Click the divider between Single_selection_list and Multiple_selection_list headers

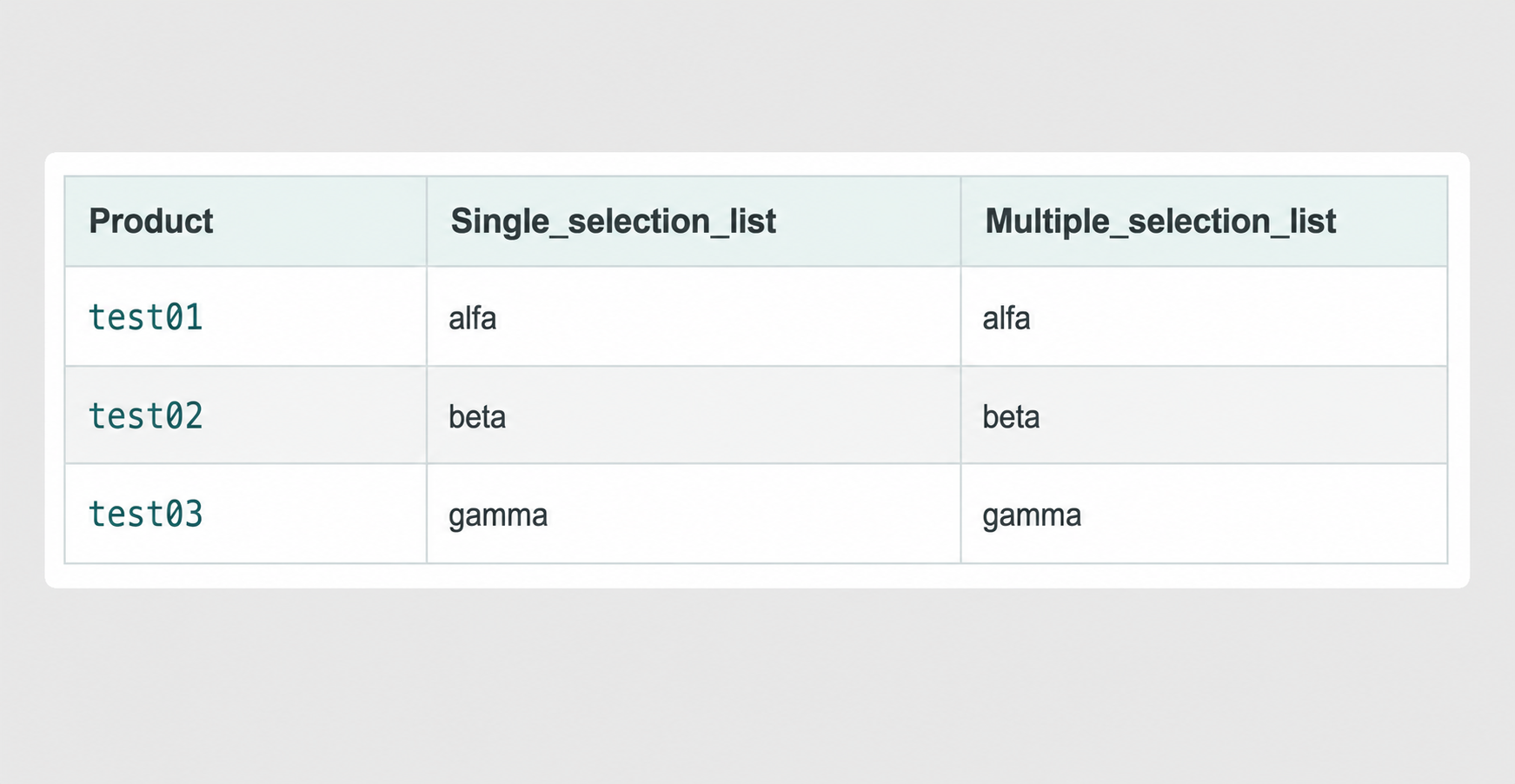960,221
